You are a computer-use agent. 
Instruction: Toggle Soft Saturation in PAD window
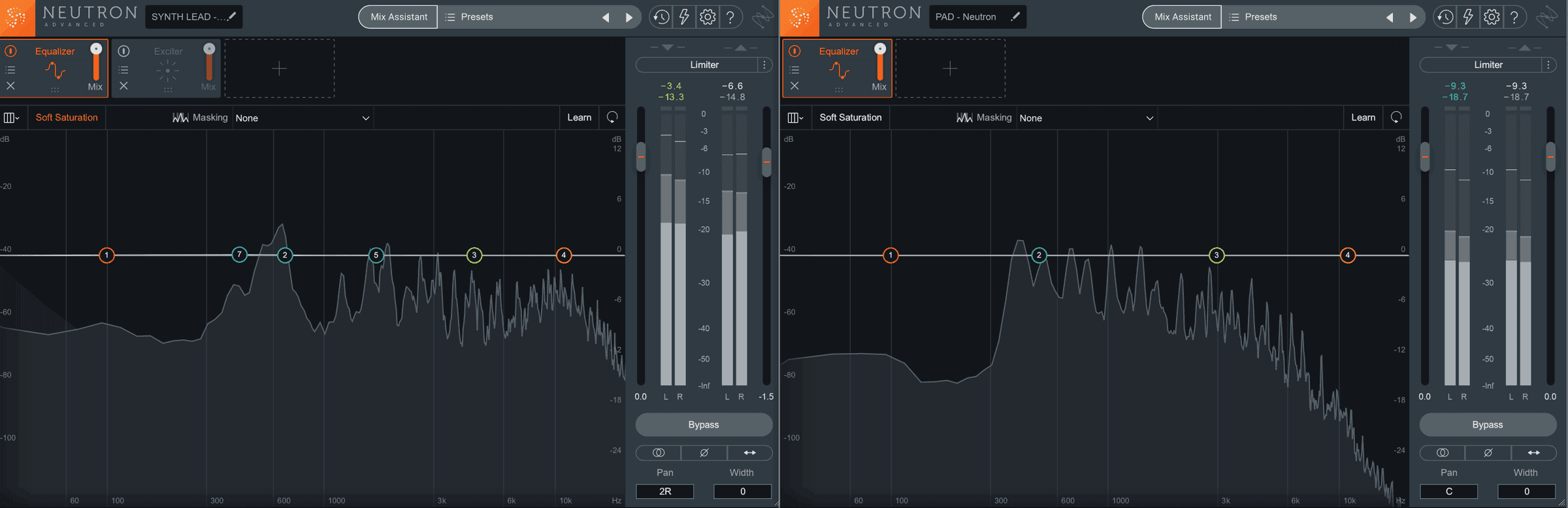851,117
